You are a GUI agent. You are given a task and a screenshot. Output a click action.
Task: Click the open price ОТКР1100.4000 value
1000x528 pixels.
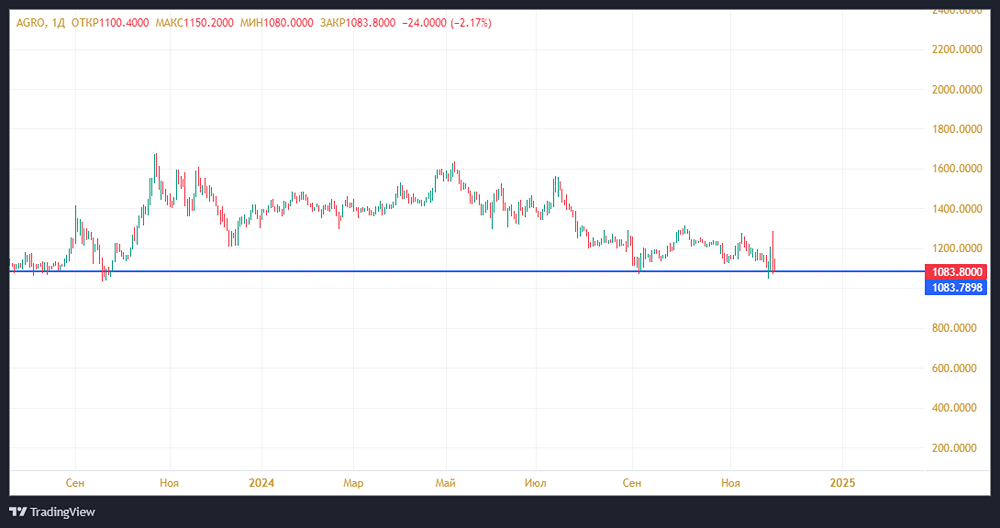click(x=110, y=23)
